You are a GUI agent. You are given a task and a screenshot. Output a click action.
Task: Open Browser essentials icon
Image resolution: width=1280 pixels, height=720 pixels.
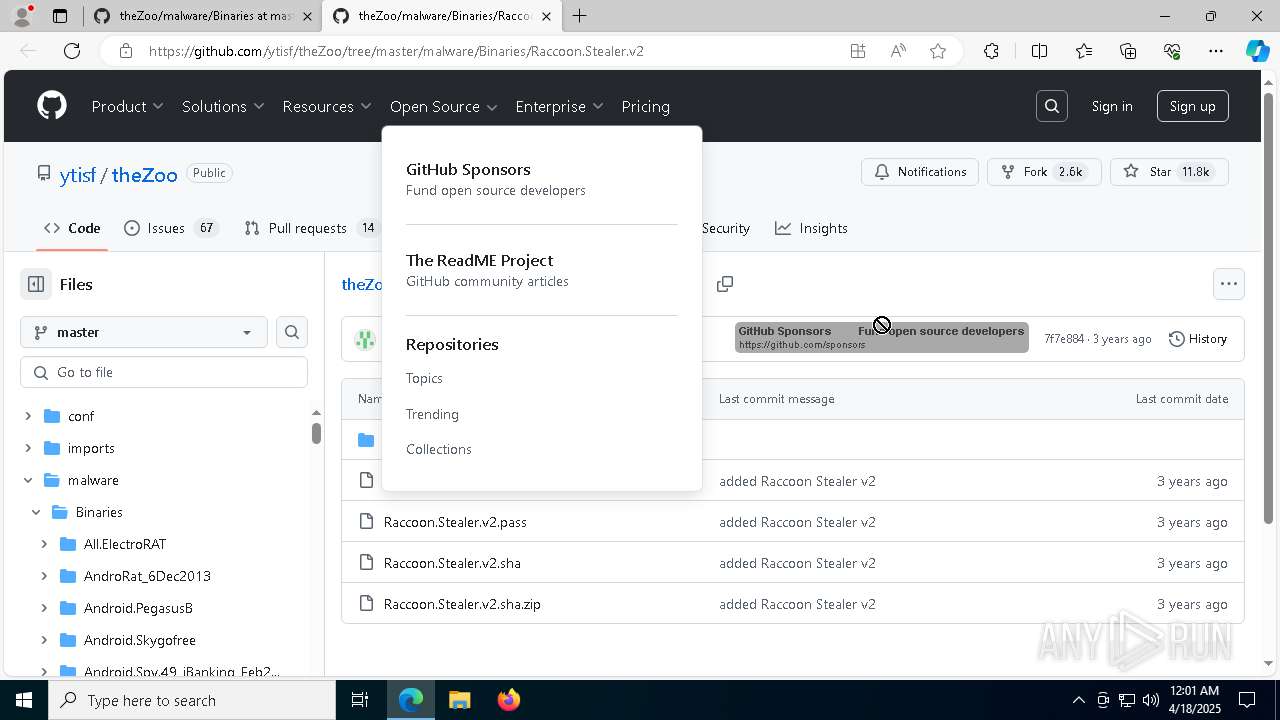[1172, 51]
